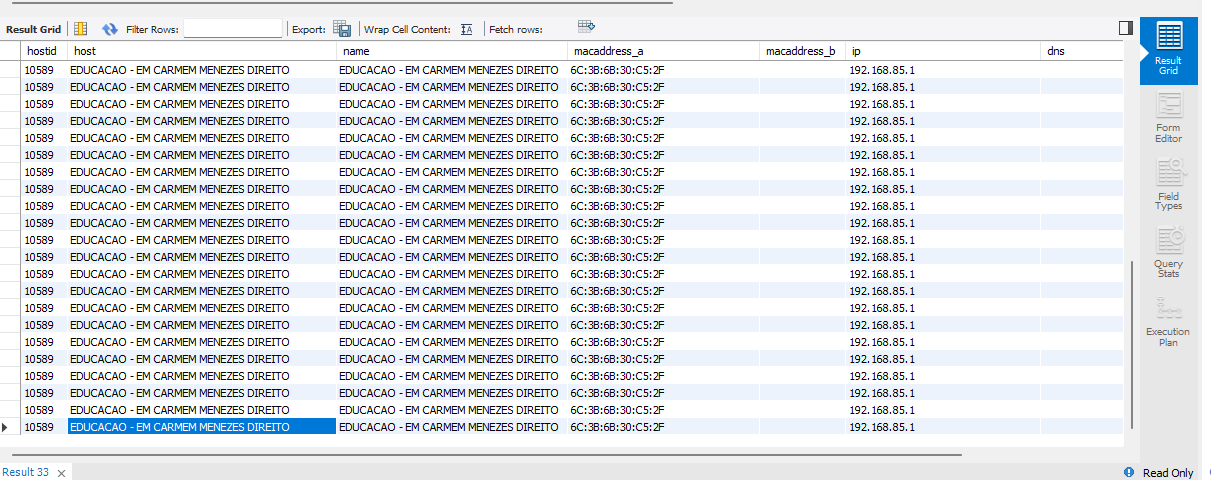
Task: Click the current row arrow marker
Action: point(5,427)
